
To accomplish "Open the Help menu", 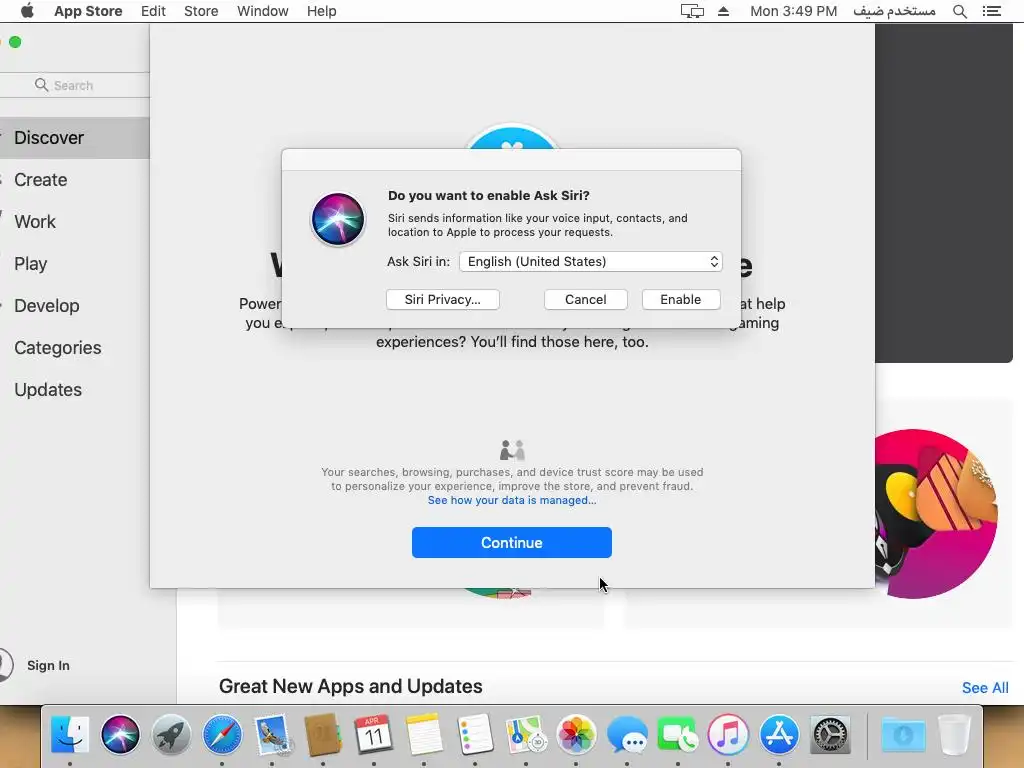I will (321, 11).
